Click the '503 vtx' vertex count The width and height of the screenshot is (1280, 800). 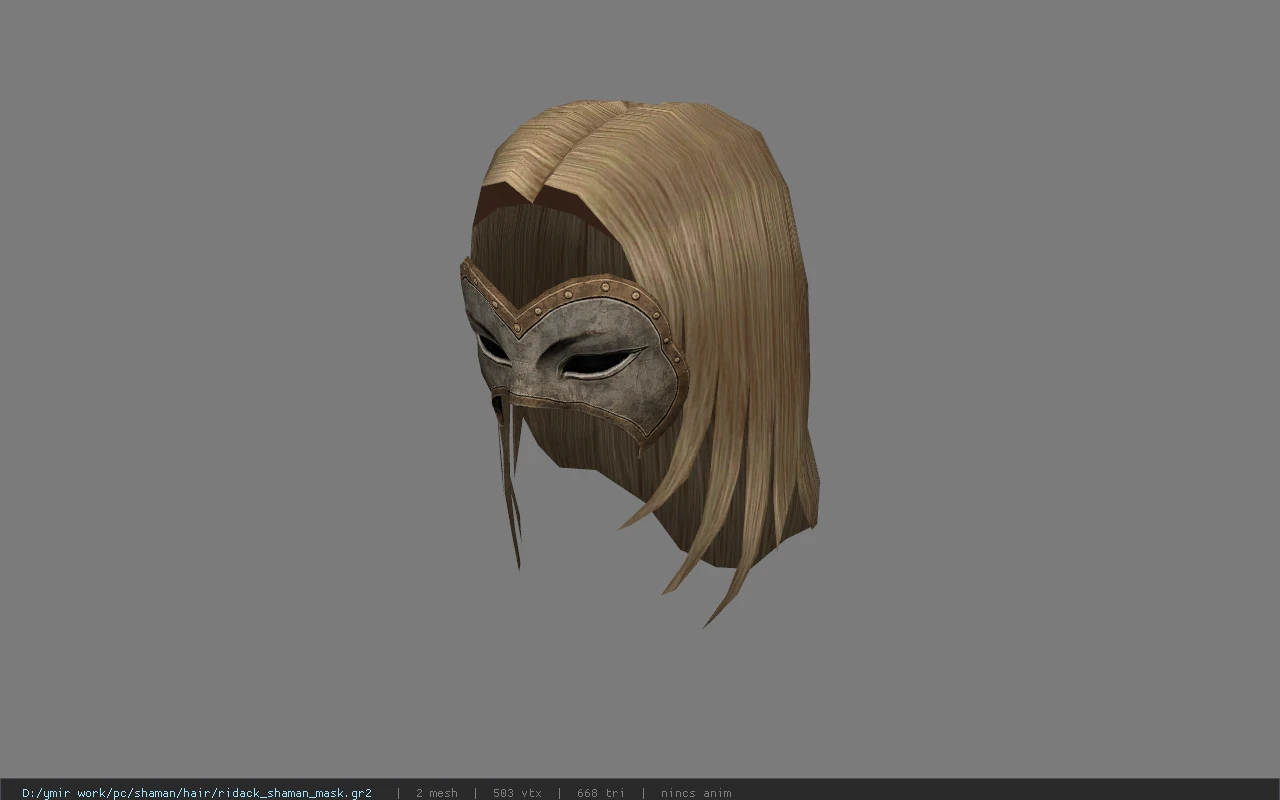click(517, 793)
